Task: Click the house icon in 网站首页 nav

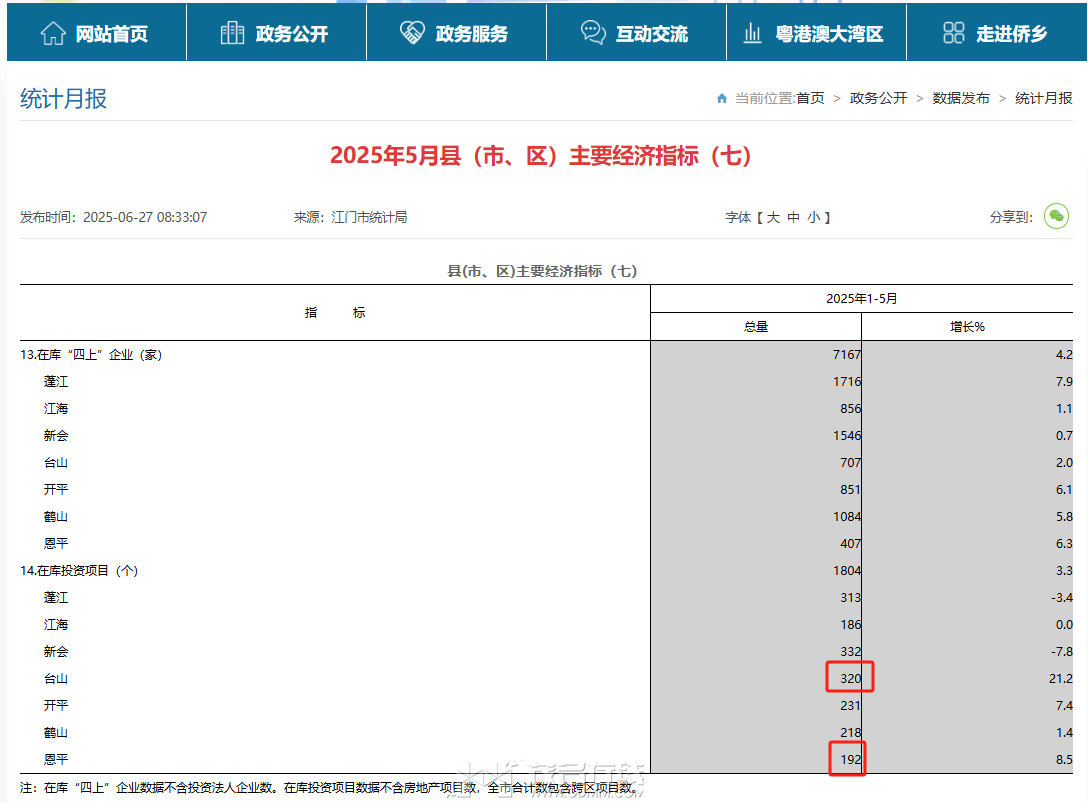Action: point(53,33)
